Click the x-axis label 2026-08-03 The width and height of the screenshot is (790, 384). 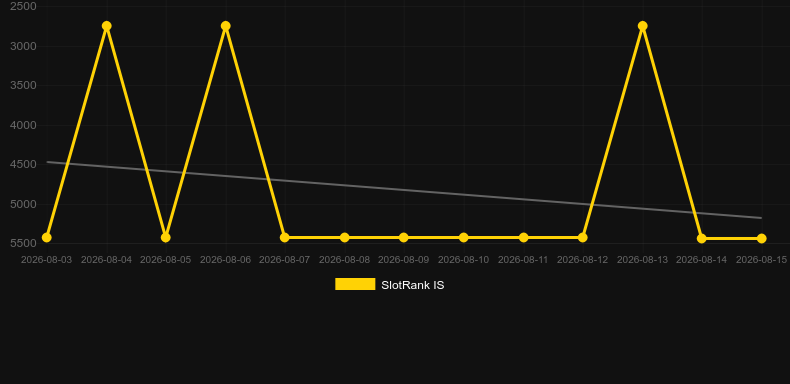46,260
